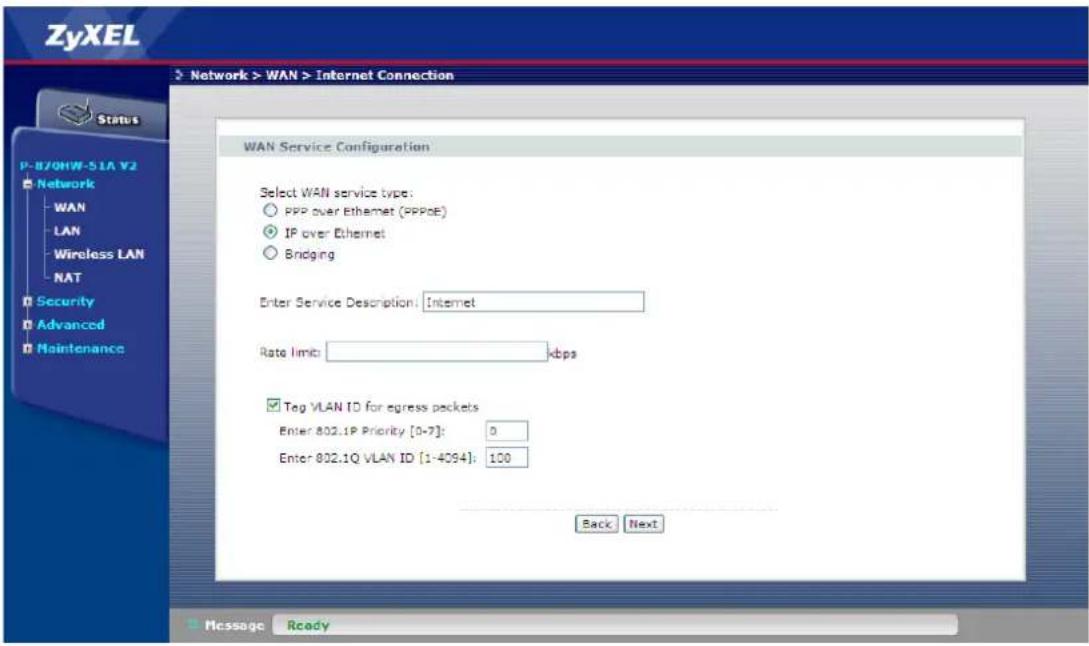Click the ZyXEL logo

(x=92, y=36)
